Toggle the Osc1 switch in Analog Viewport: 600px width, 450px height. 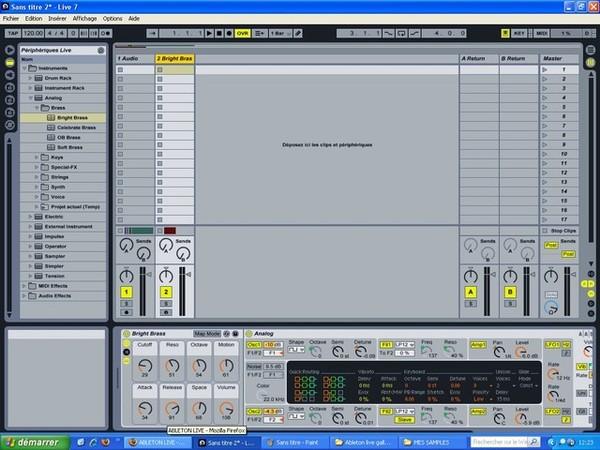click(254, 345)
